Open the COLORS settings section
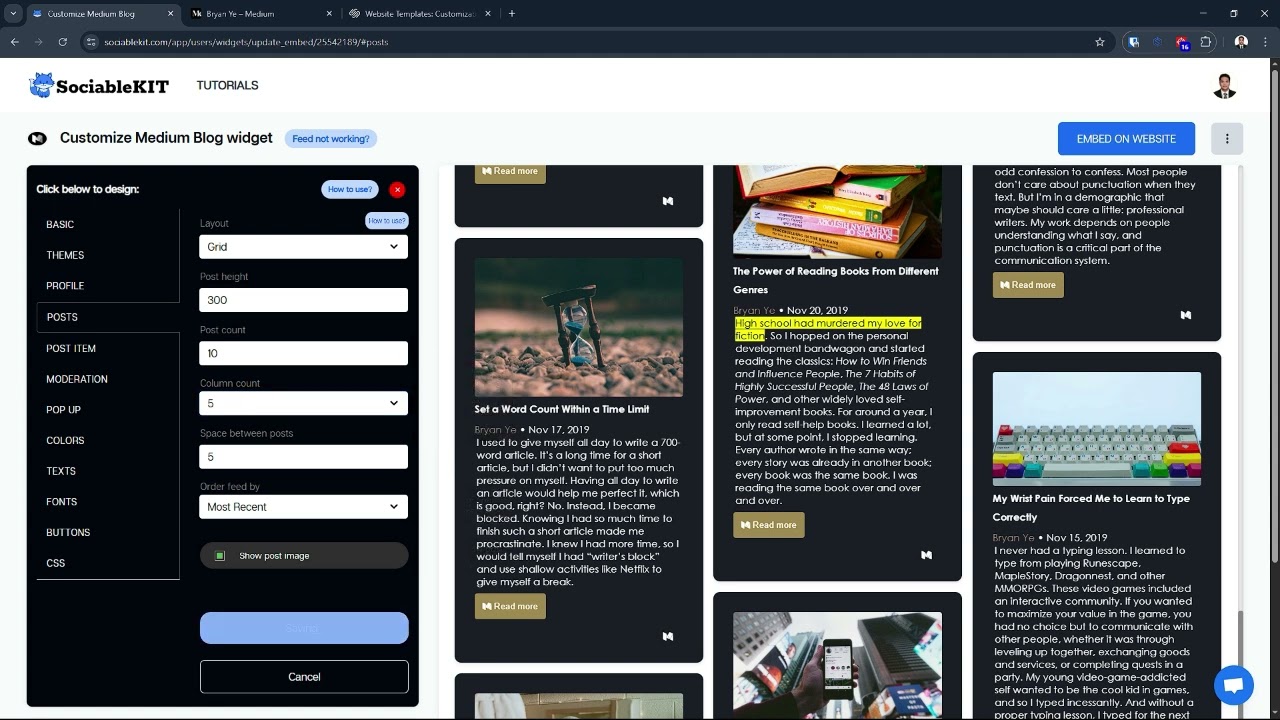 click(65, 440)
